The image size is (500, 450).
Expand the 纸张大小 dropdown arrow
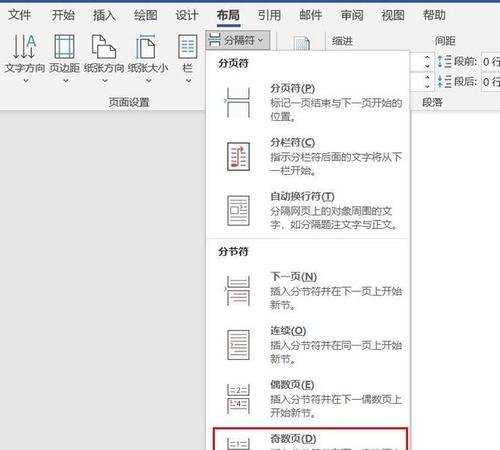(149, 81)
